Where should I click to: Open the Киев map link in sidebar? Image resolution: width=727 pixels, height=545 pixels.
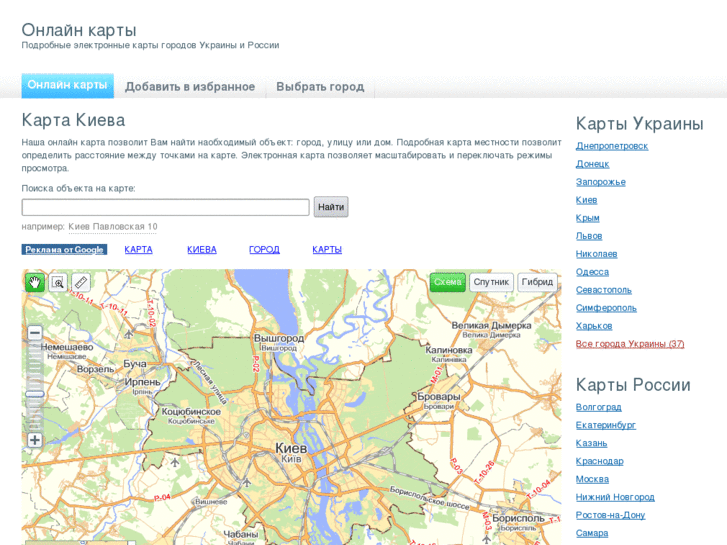586,200
